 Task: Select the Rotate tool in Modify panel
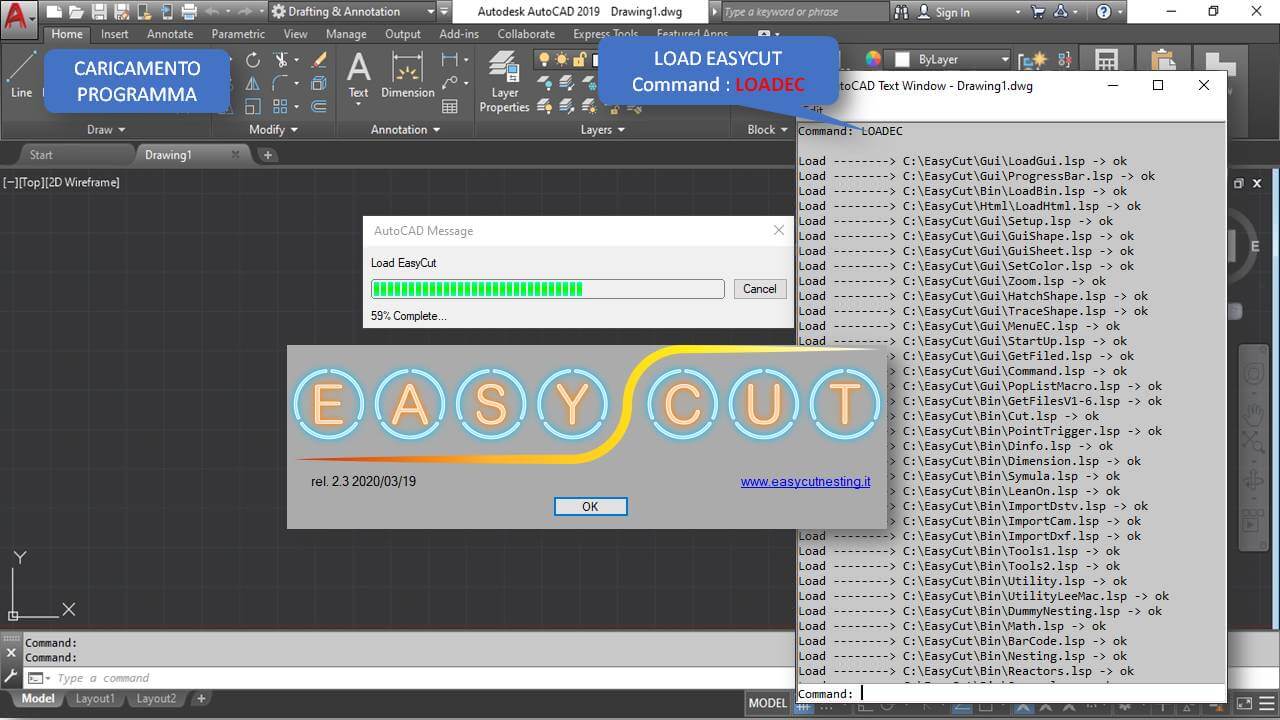pyautogui.click(x=253, y=60)
